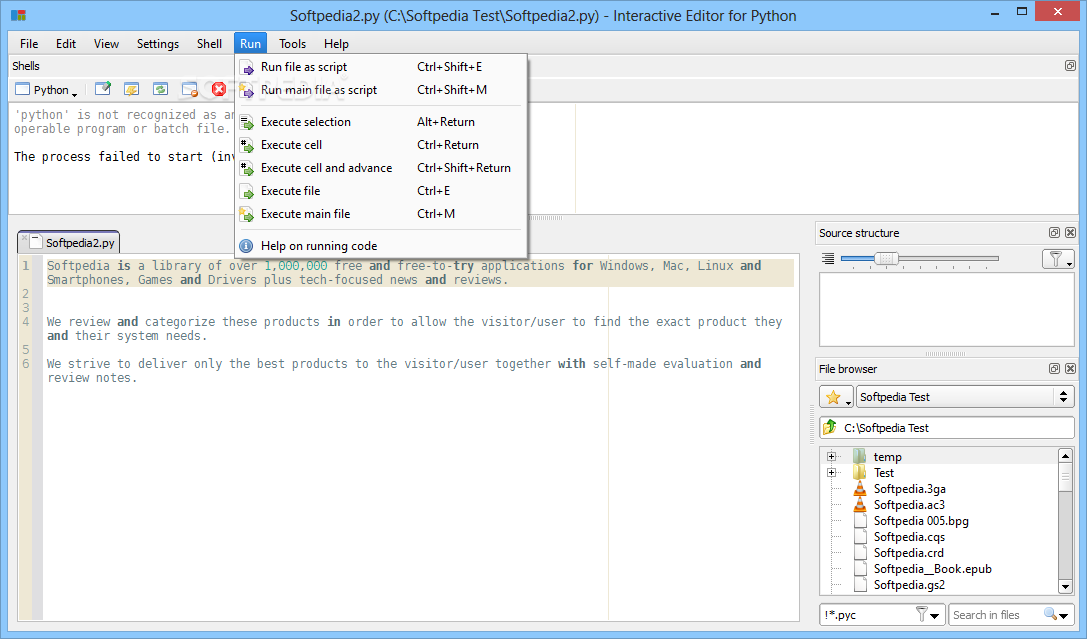Open the View menu
This screenshot has width=1087, height=639.
click(106, 44)
